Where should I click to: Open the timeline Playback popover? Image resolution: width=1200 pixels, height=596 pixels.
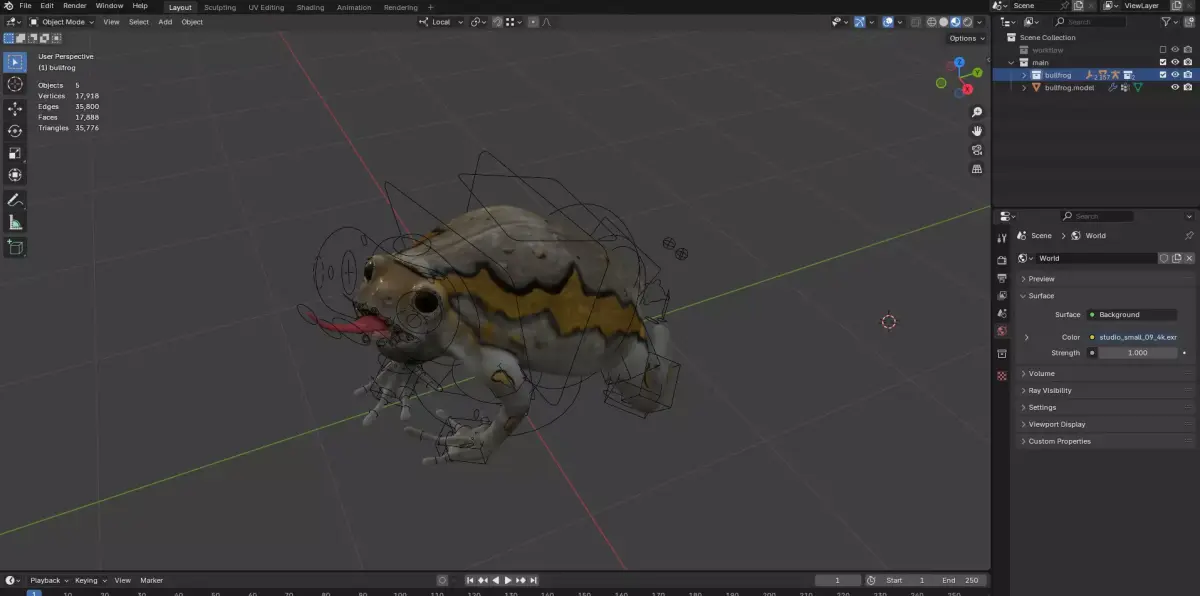coord(47,580)
